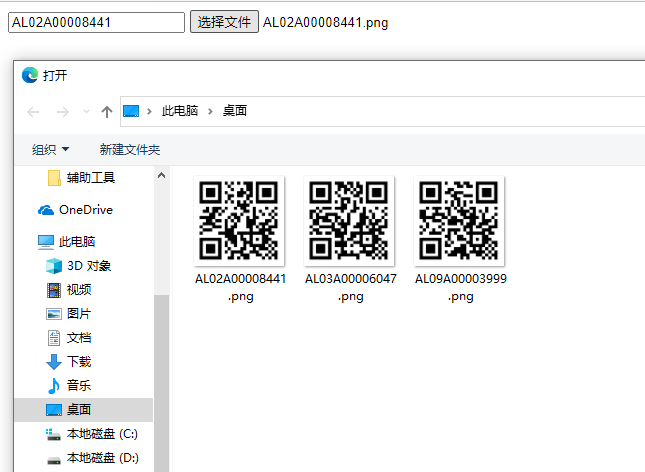This screenshot has width=645, height=472.
Task: Open 下载 folder in navigation pane
Action: 69,362
